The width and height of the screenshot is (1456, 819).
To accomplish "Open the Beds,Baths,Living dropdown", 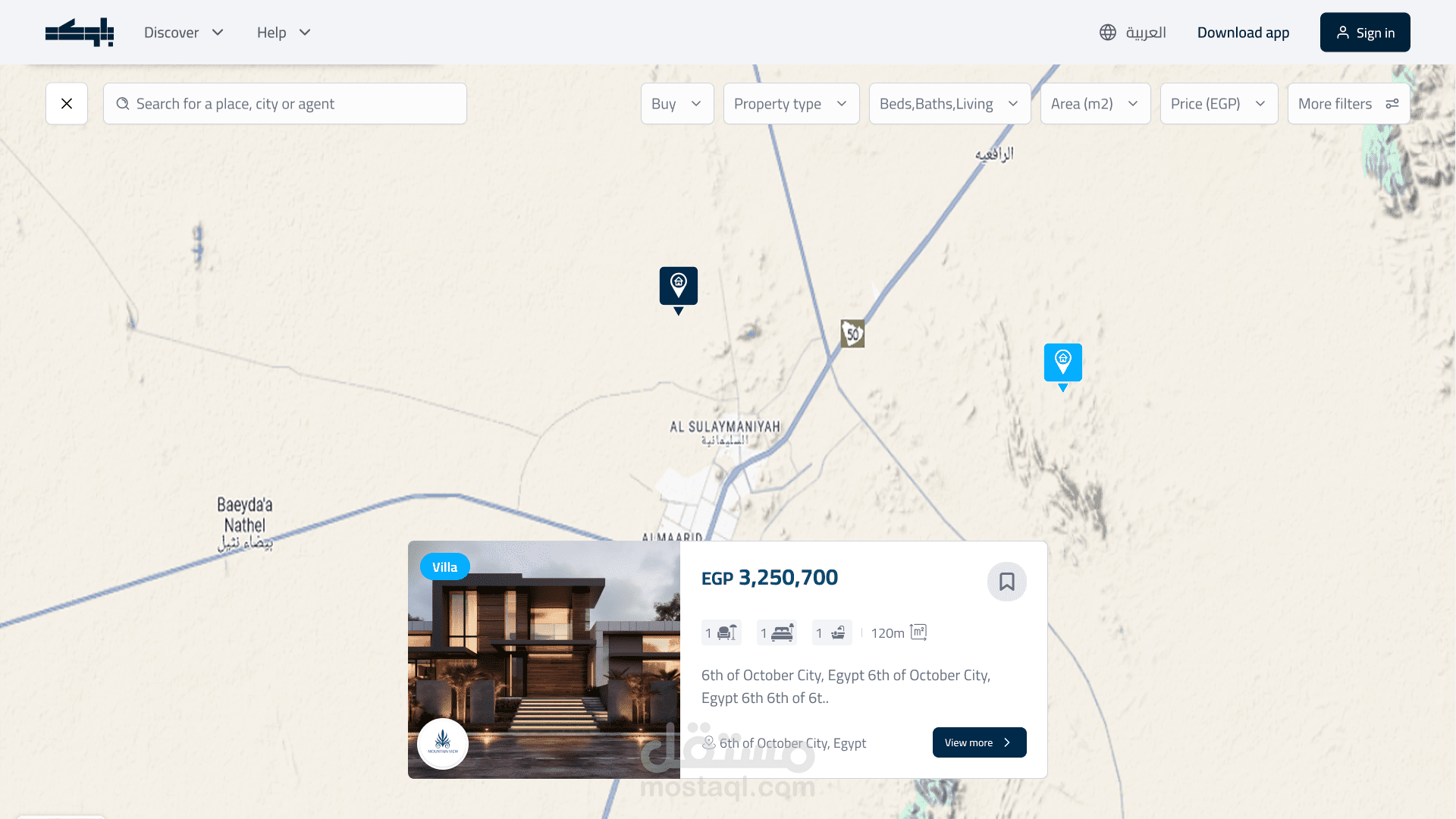I will pos(949,104).
